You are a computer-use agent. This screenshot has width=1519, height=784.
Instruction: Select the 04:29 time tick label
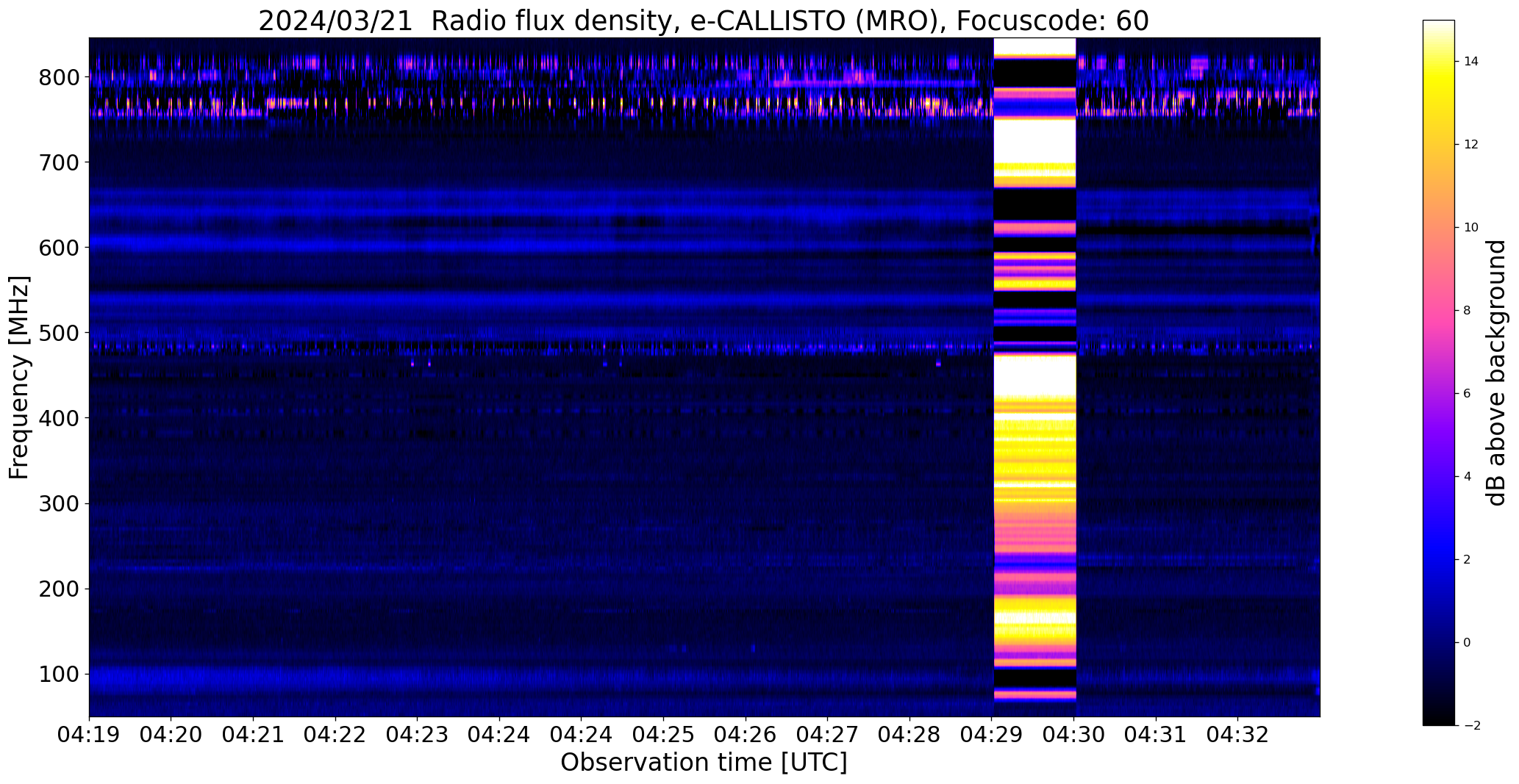click(992, 735)
